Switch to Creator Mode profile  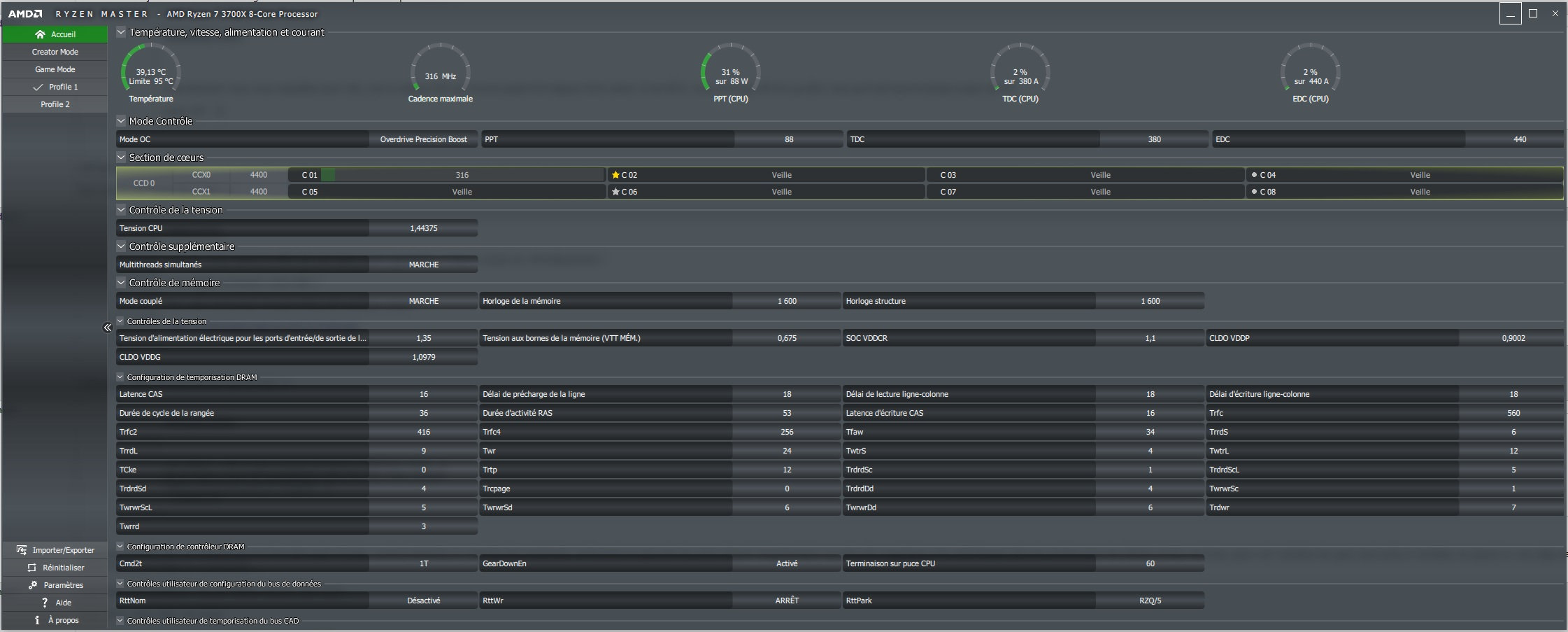55,52
